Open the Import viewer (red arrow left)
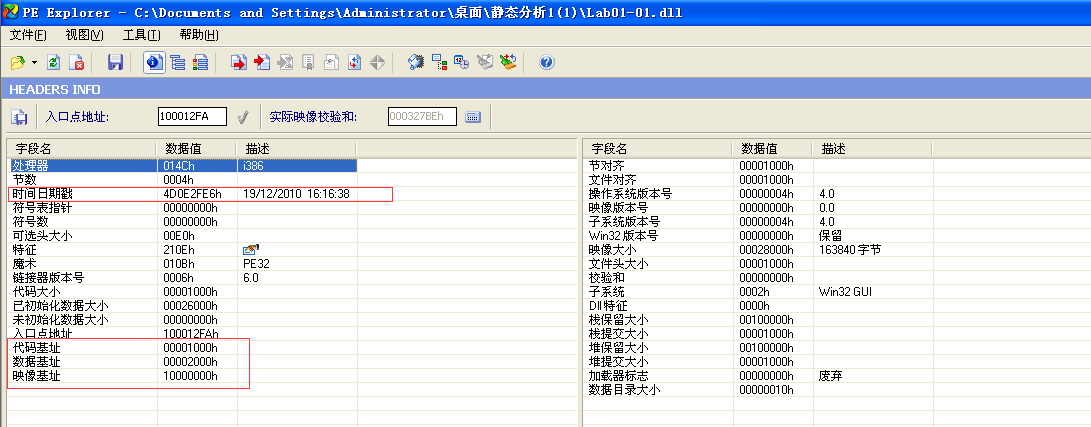This screenshot has width=1091, height=427. 262,63
